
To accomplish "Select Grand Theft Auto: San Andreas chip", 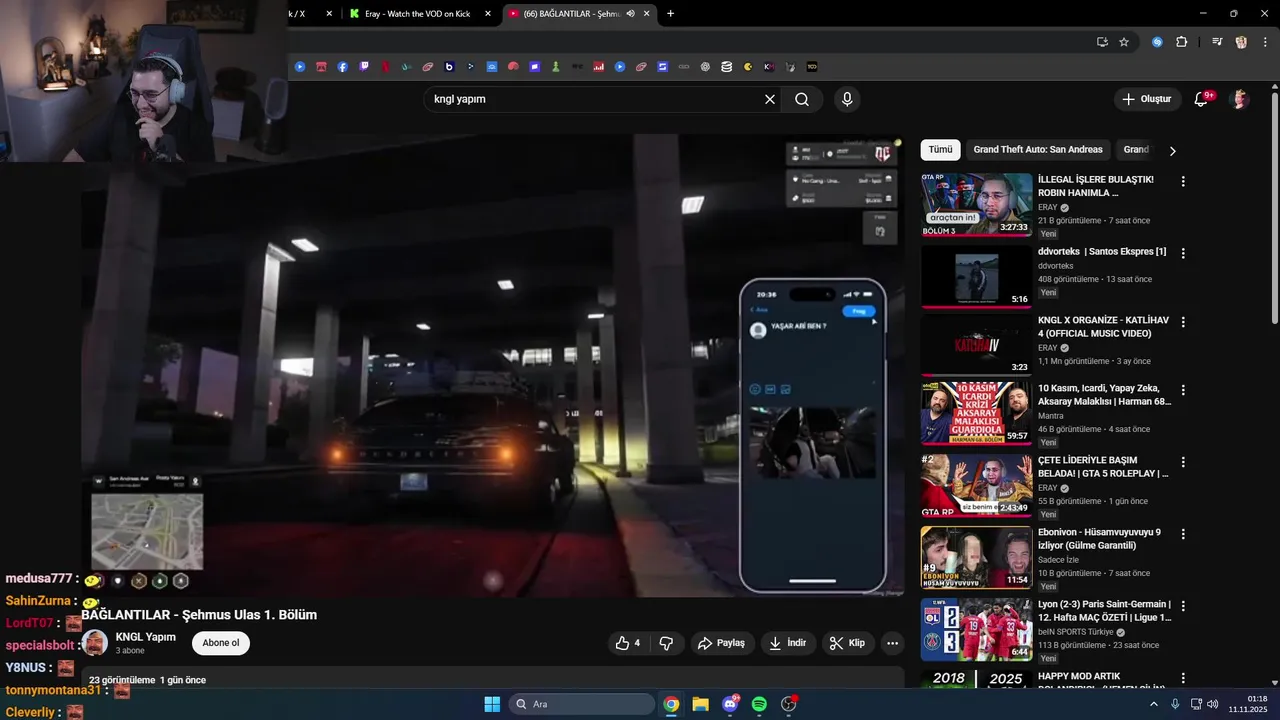I will 1038,150.
